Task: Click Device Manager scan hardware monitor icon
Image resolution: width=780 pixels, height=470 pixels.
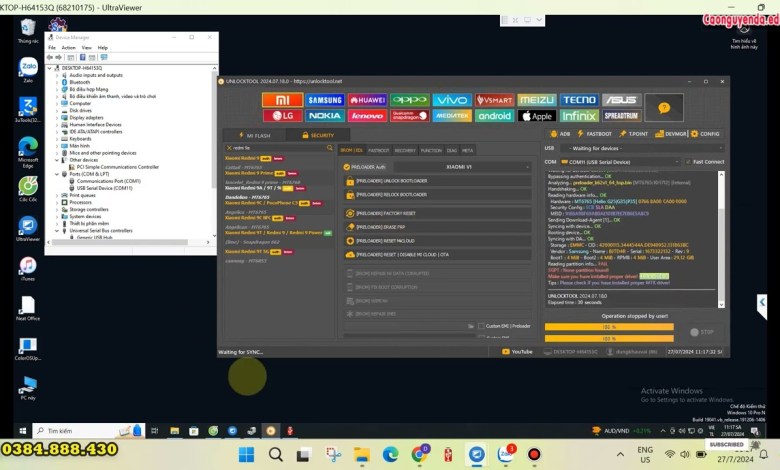Action: (104, 57)
